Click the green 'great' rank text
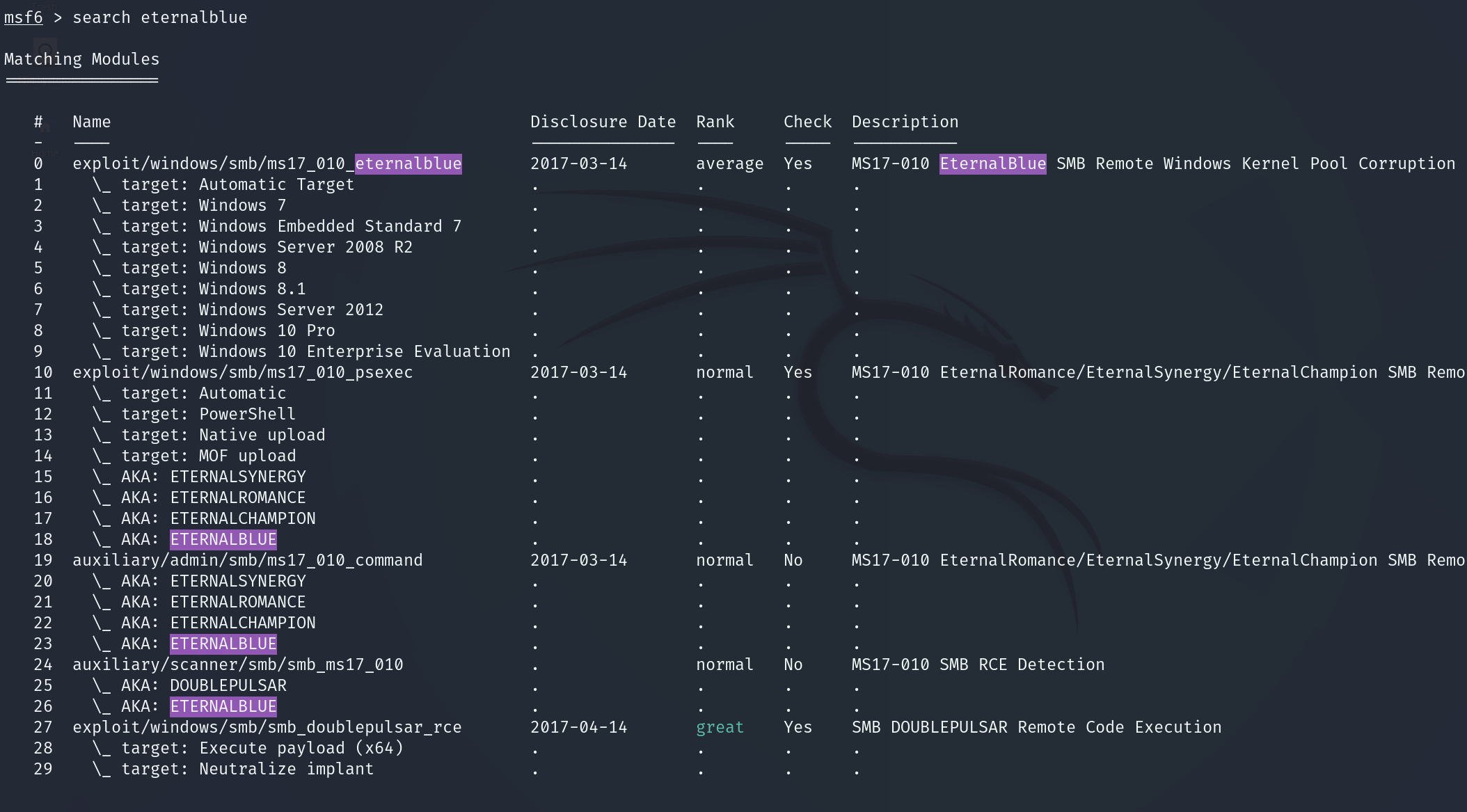This screenshot has height=812, width=1467. point(720,727)
